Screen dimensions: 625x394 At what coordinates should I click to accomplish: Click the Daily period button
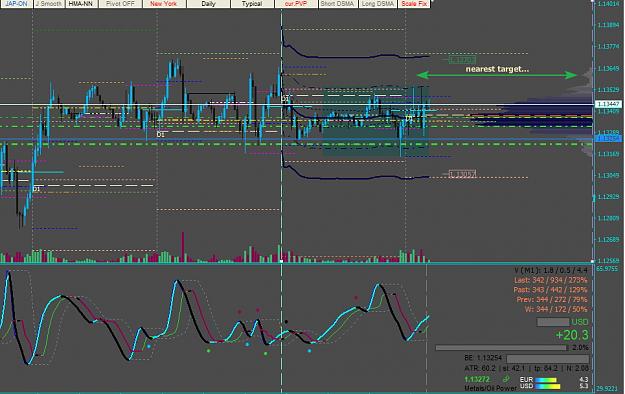coord(208,4)
